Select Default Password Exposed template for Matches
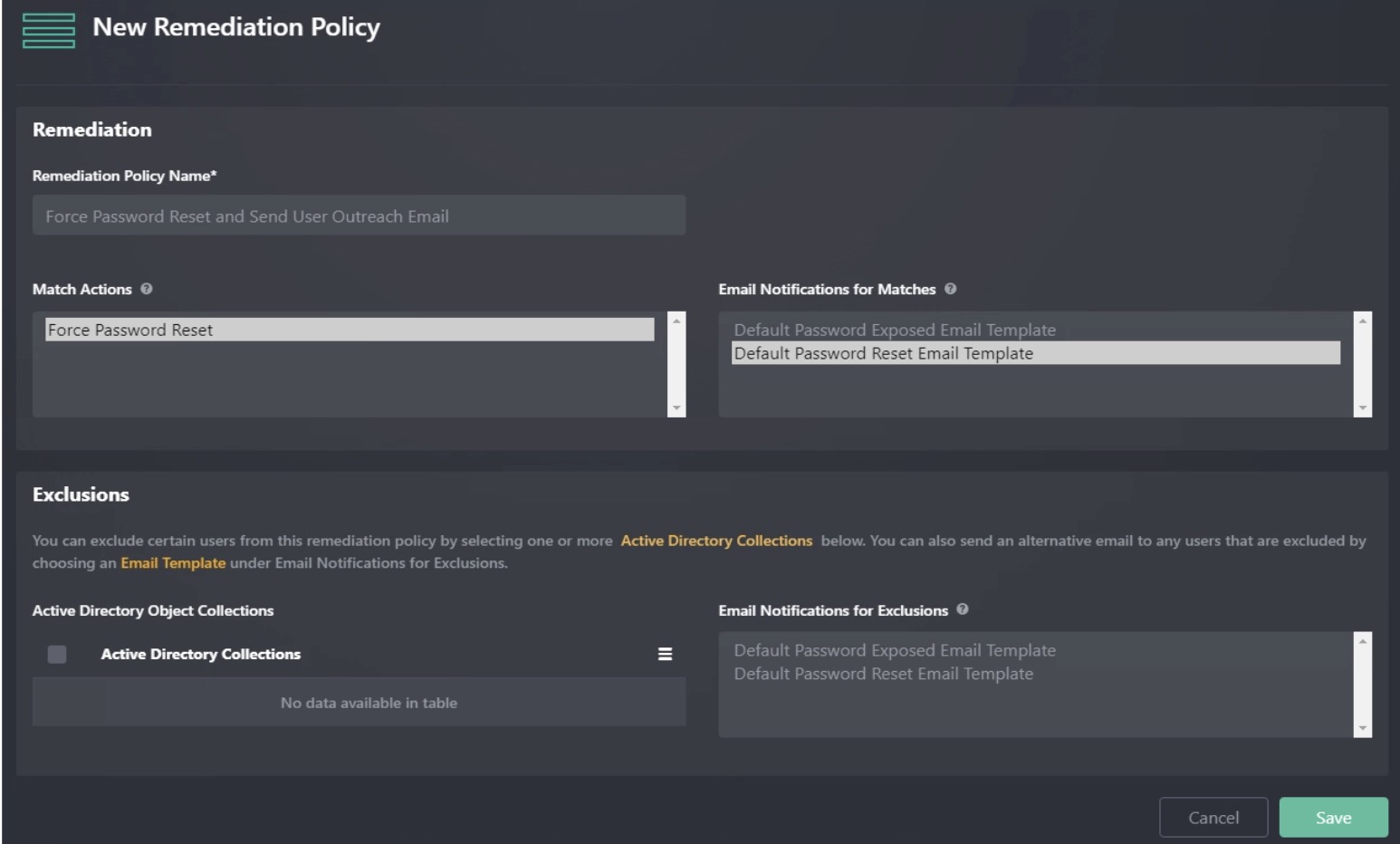The height and width of the screenshot is (844, 1400). click(x=1035, y=330)
